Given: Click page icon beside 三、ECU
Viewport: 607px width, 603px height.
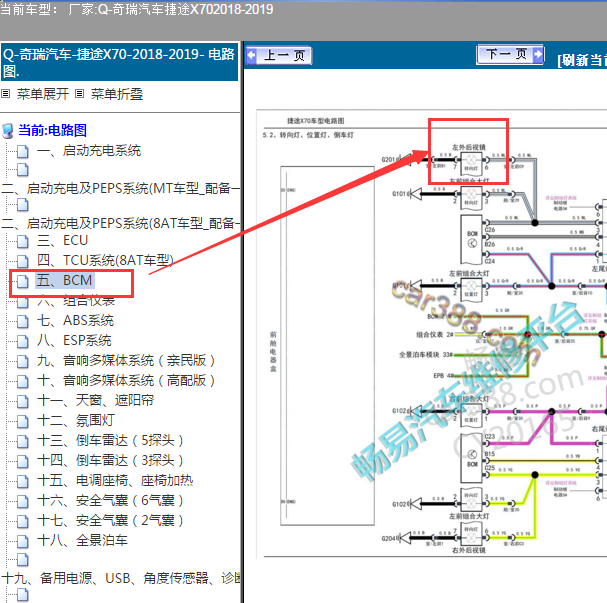Looking at the screenshot, I should tap(23, 242).
